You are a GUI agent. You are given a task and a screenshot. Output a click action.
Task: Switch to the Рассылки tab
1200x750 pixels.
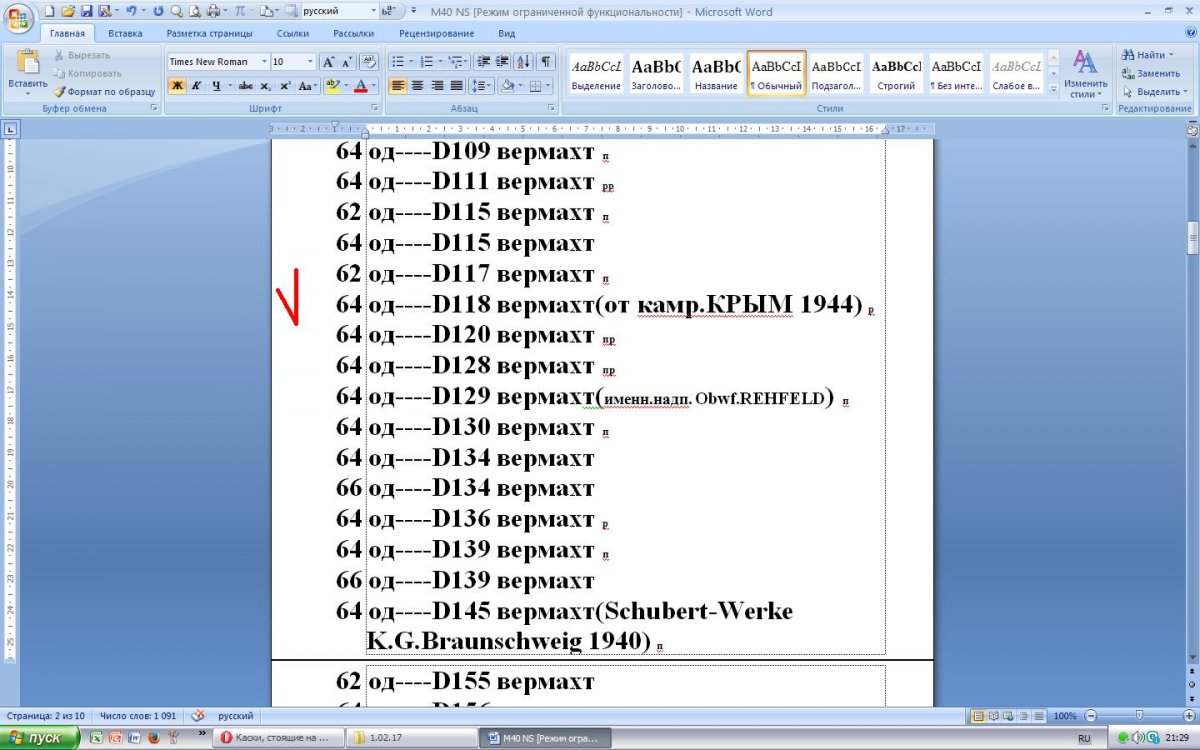[354, 33]
